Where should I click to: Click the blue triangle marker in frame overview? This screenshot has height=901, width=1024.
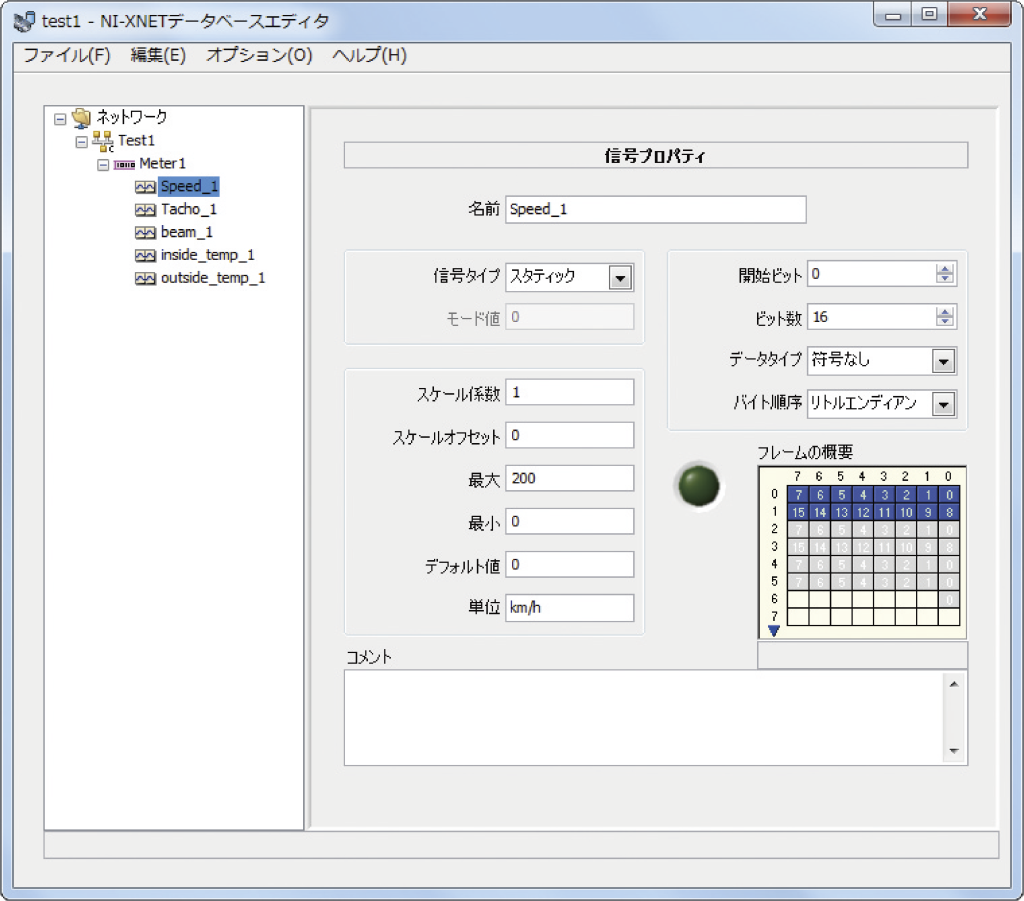pyautogui.click(x=773, y=630)
